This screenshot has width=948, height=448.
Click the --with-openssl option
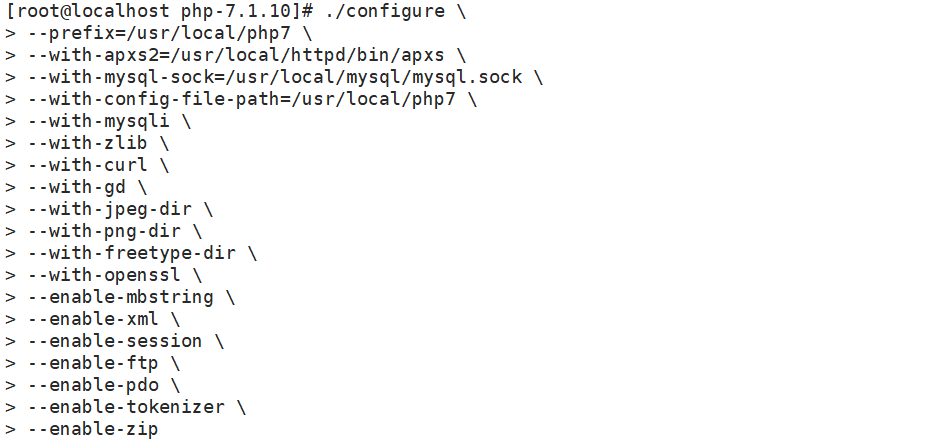[x=103, y=275]
